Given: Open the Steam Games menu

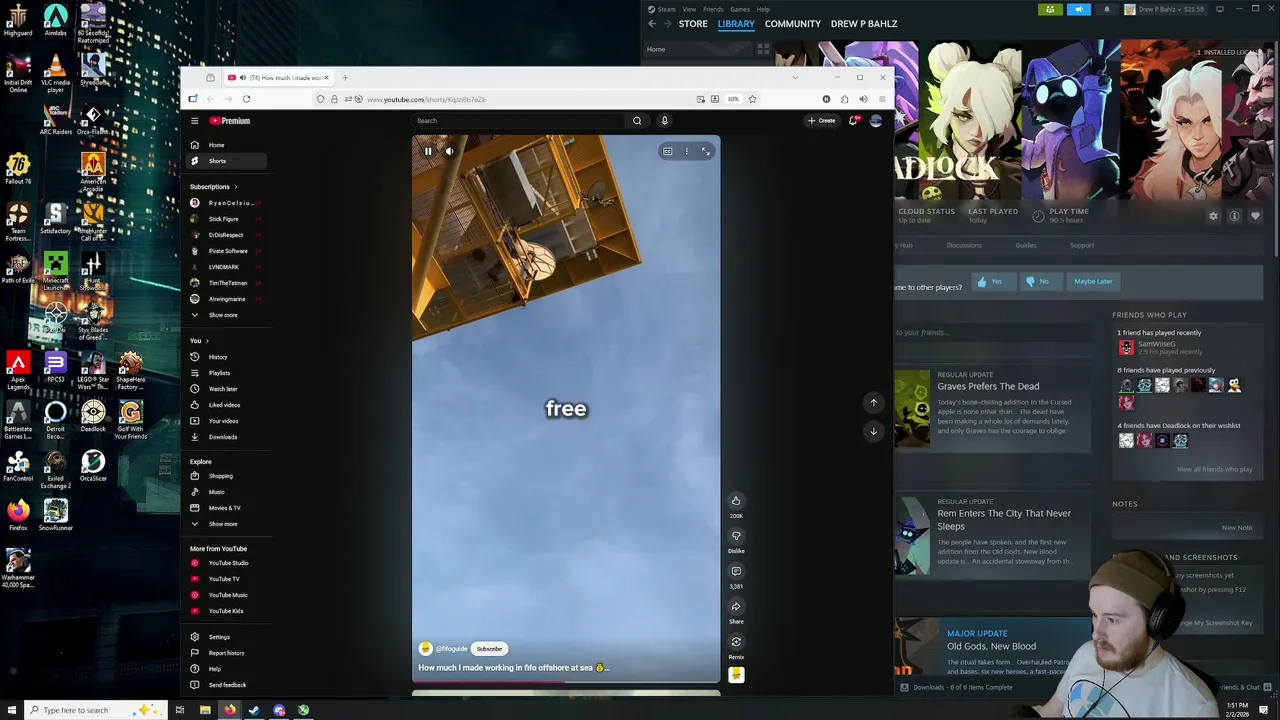Looking at the screenshot, I should [740, 9].
